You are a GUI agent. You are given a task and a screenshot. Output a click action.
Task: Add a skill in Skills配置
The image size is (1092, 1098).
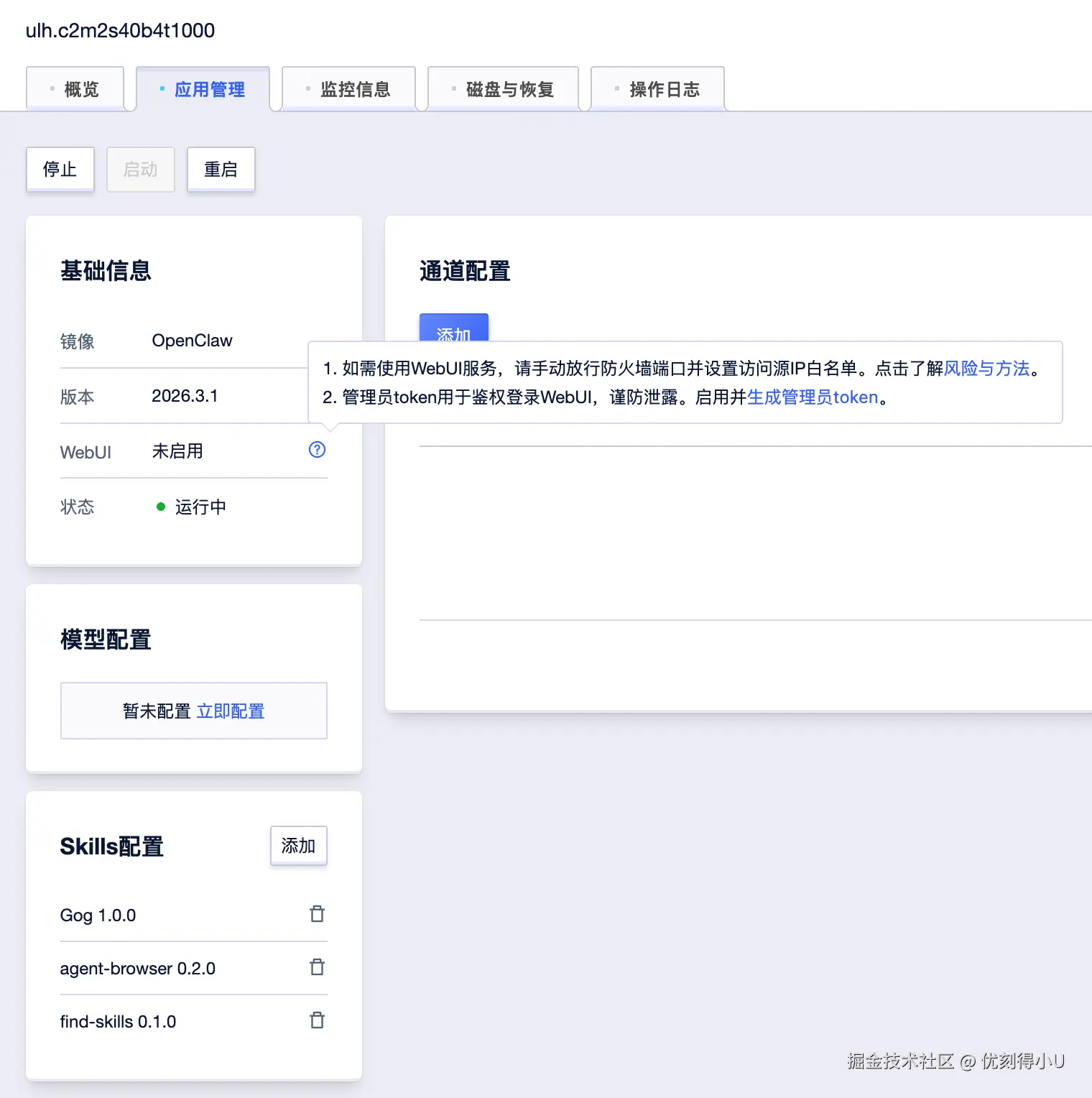(299, 846)
